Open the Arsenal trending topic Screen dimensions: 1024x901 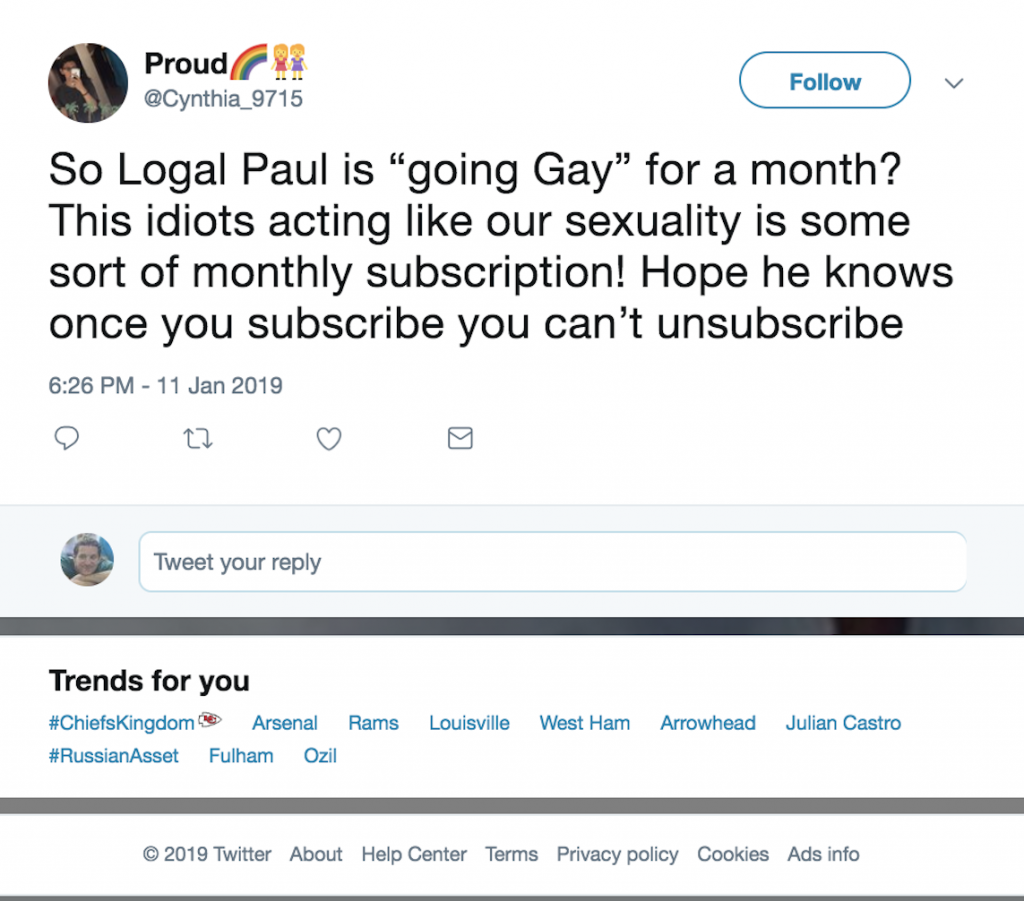point(285,723)
